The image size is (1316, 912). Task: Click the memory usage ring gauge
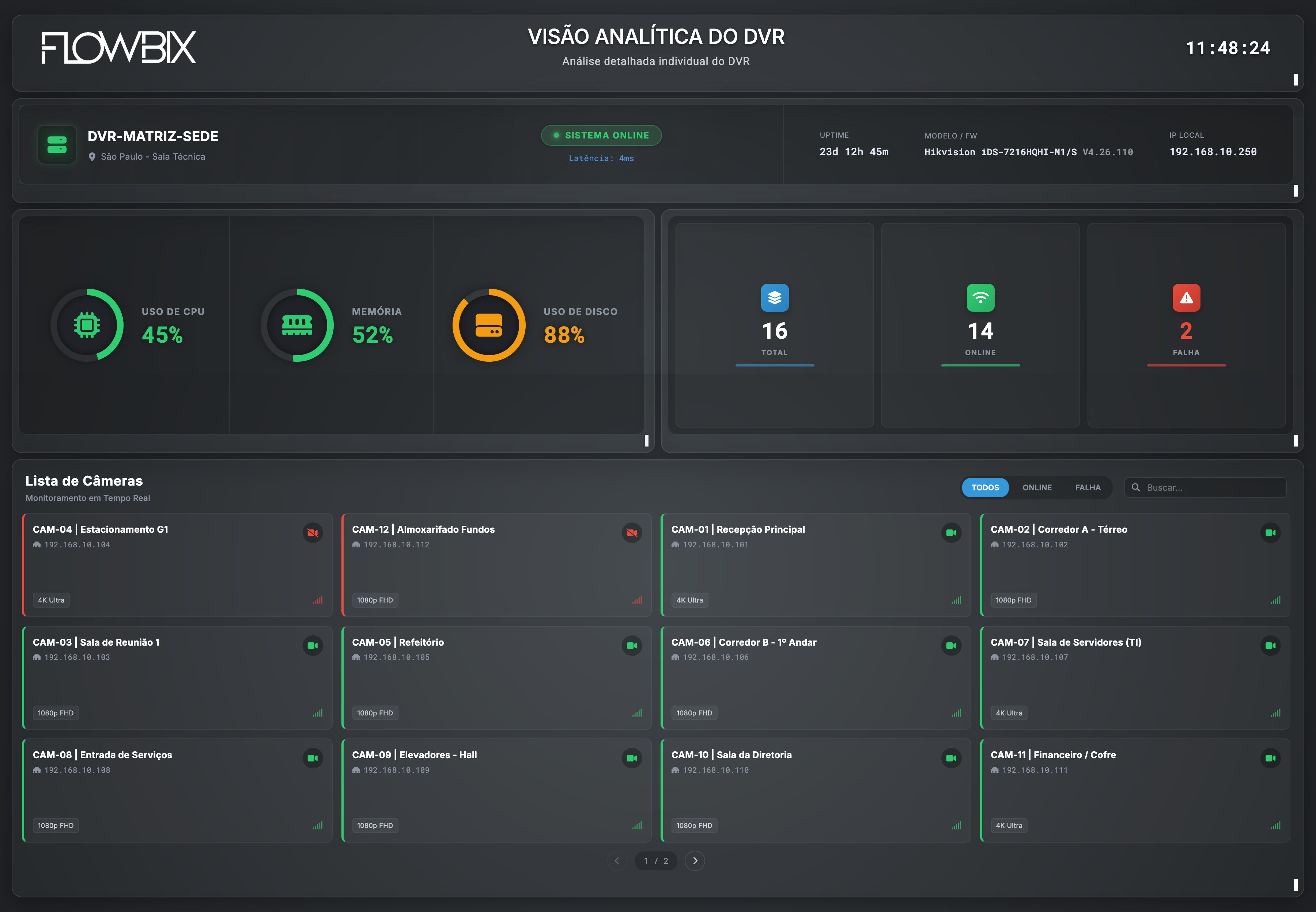pos(297,325)
